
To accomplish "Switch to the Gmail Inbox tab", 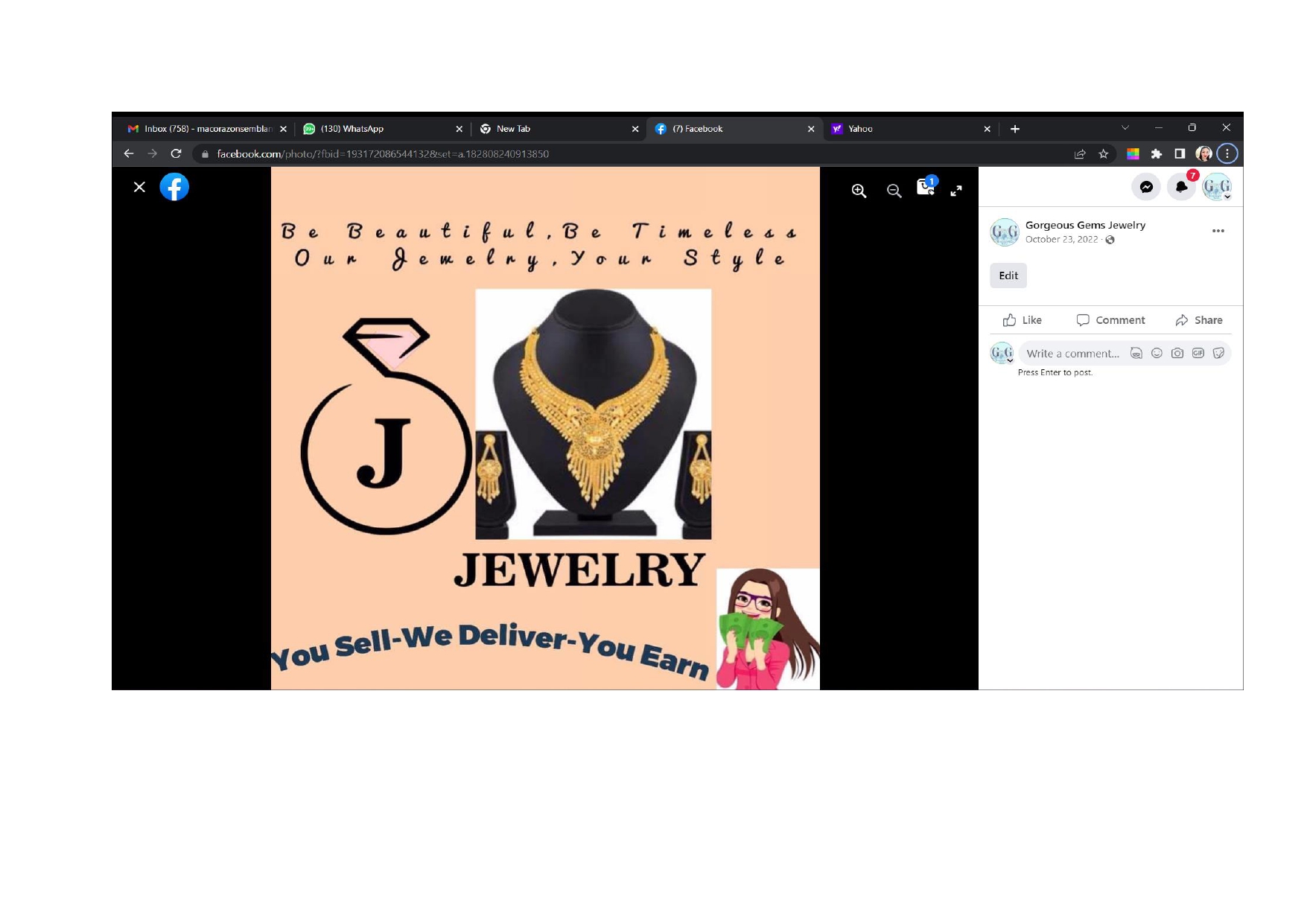I will coord(206,129).
